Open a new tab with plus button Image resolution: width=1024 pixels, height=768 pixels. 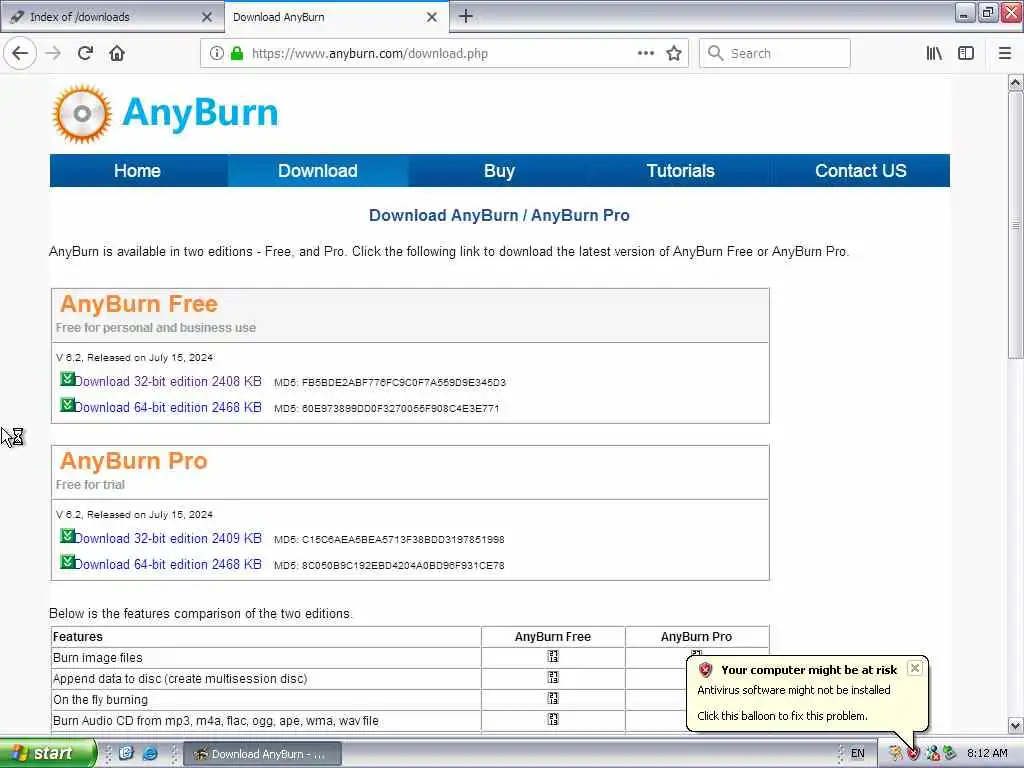tap(466, 16)
